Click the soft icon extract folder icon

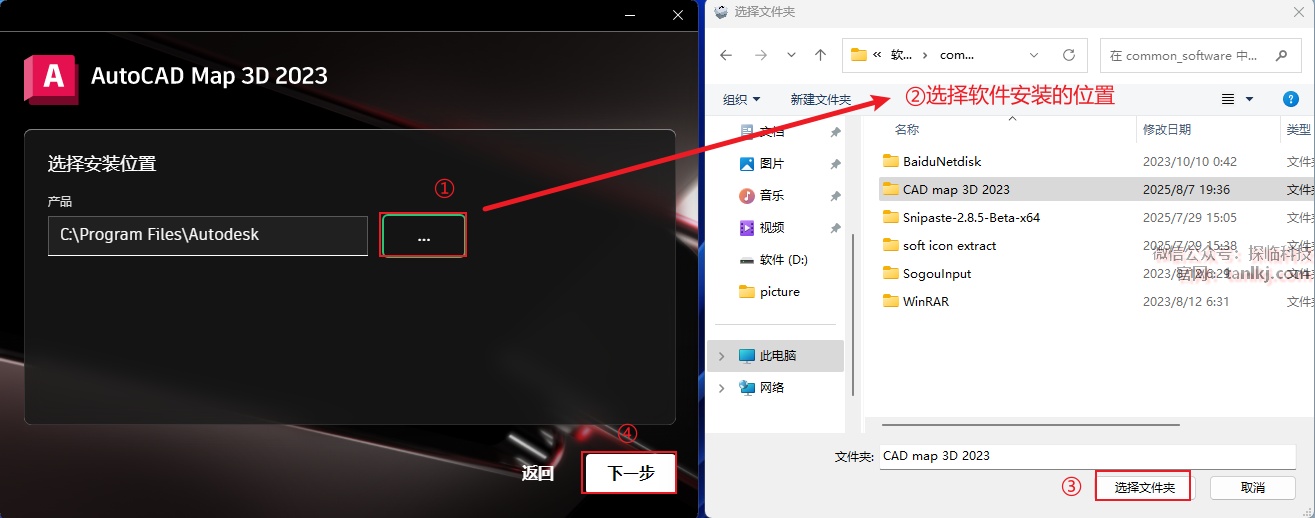[891, 245]
